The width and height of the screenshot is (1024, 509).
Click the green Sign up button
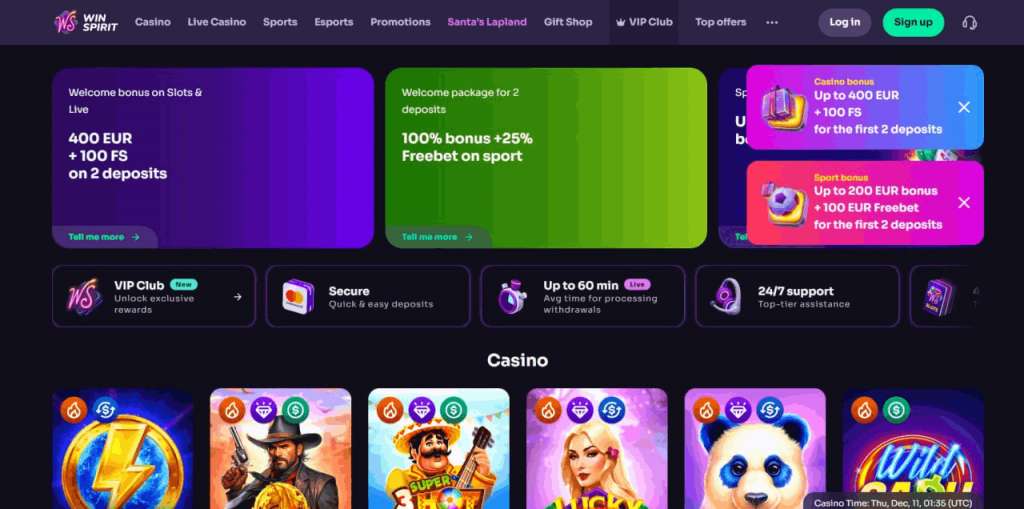pos(913,22)
